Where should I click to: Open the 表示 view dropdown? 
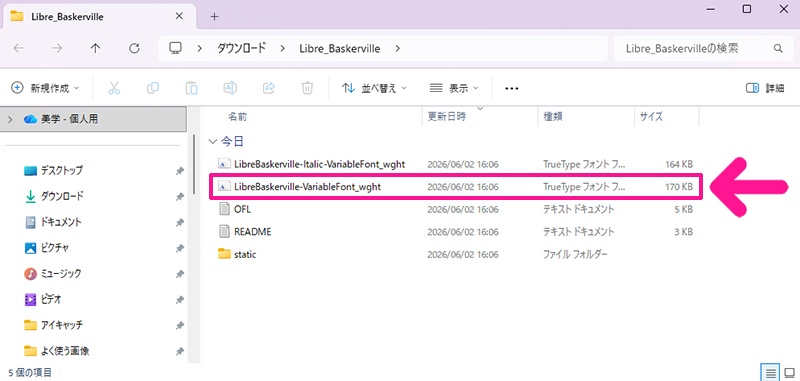(454, 88)
